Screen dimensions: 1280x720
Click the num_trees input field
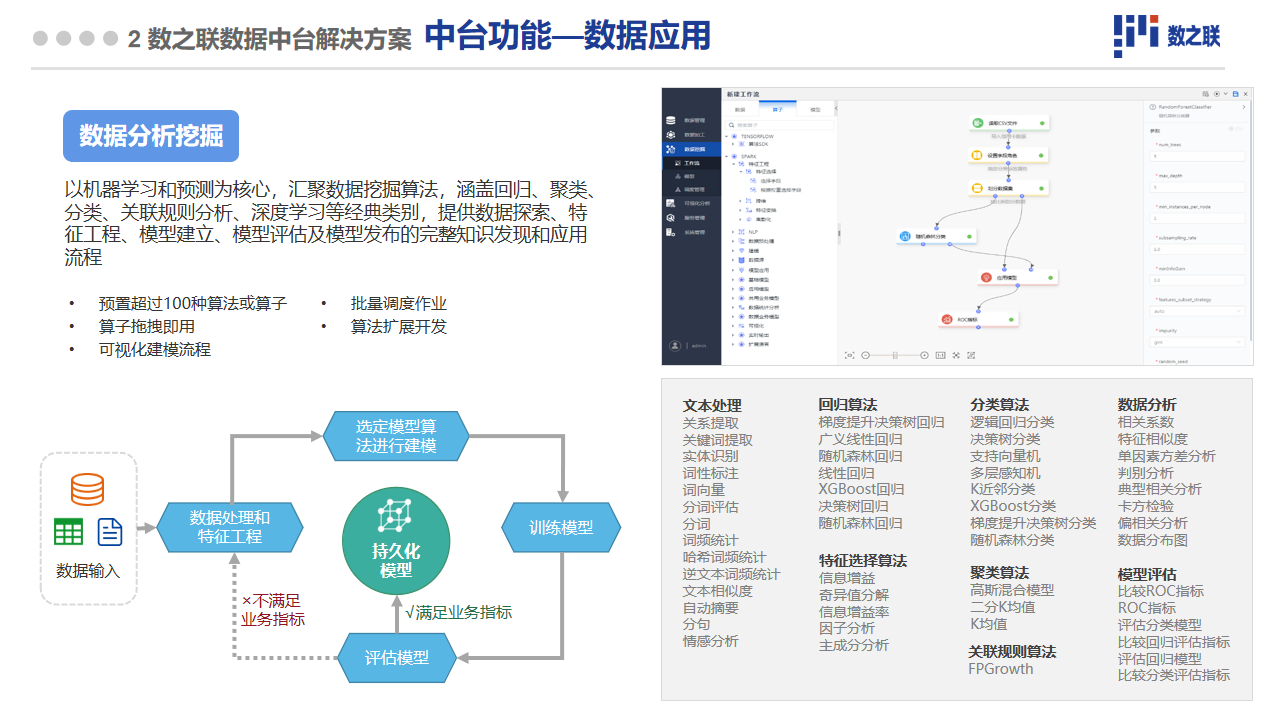(1198, 156)
